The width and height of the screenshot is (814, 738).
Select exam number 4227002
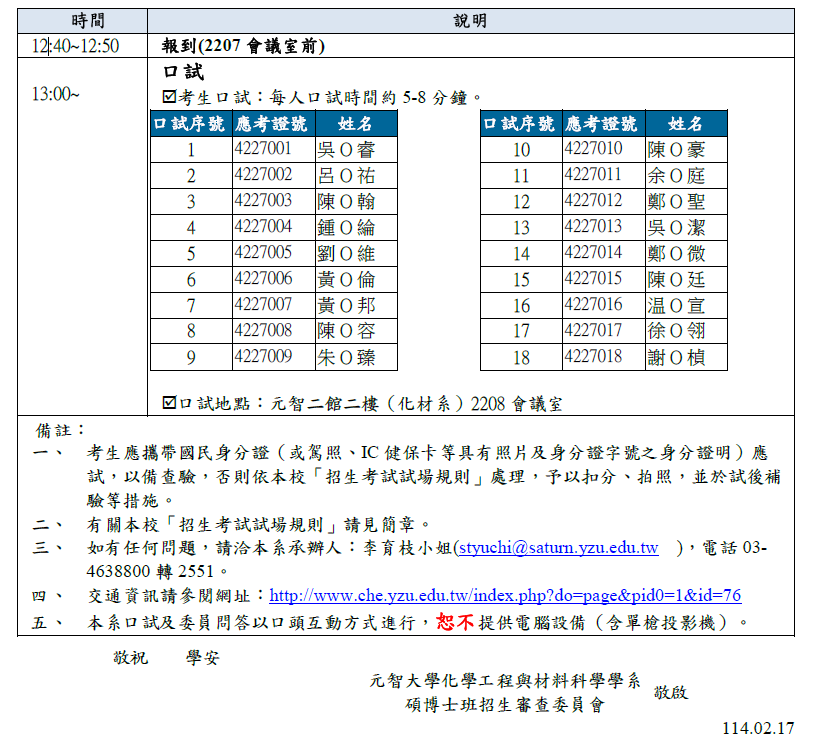point(263,174)
